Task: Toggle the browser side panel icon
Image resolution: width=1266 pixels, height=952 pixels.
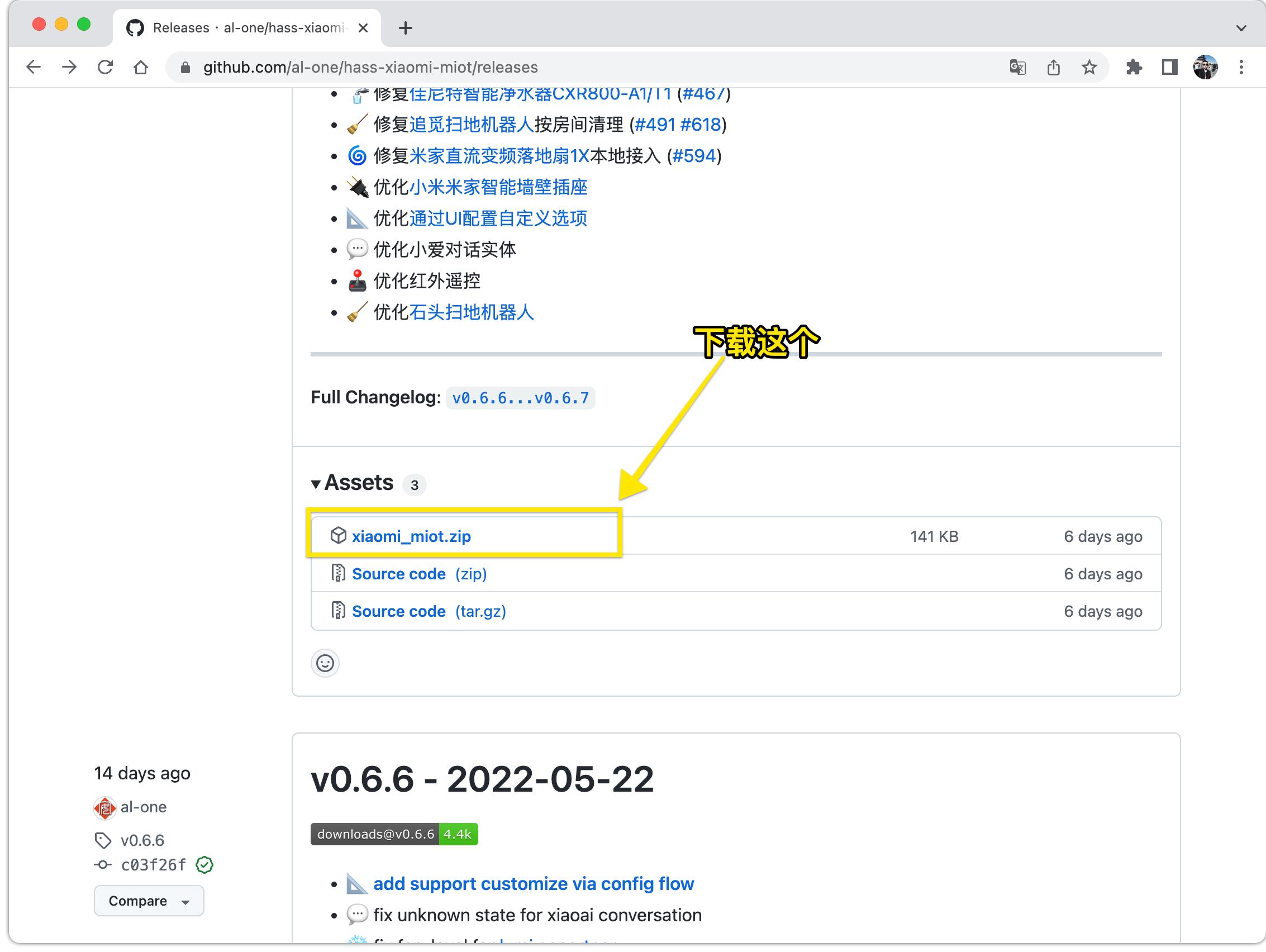Action: pyautogui.click(x=1169, y=68)
